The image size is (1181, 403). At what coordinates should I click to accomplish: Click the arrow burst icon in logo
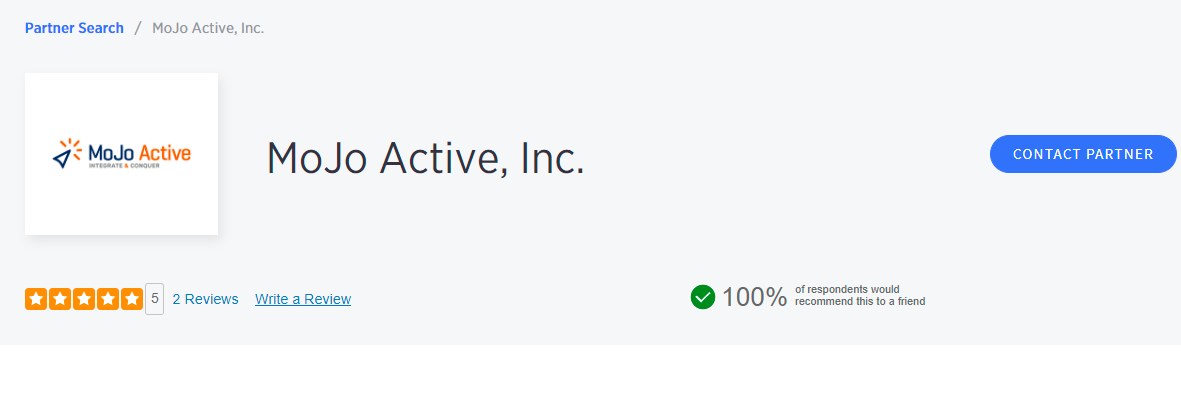pos(66,153)
